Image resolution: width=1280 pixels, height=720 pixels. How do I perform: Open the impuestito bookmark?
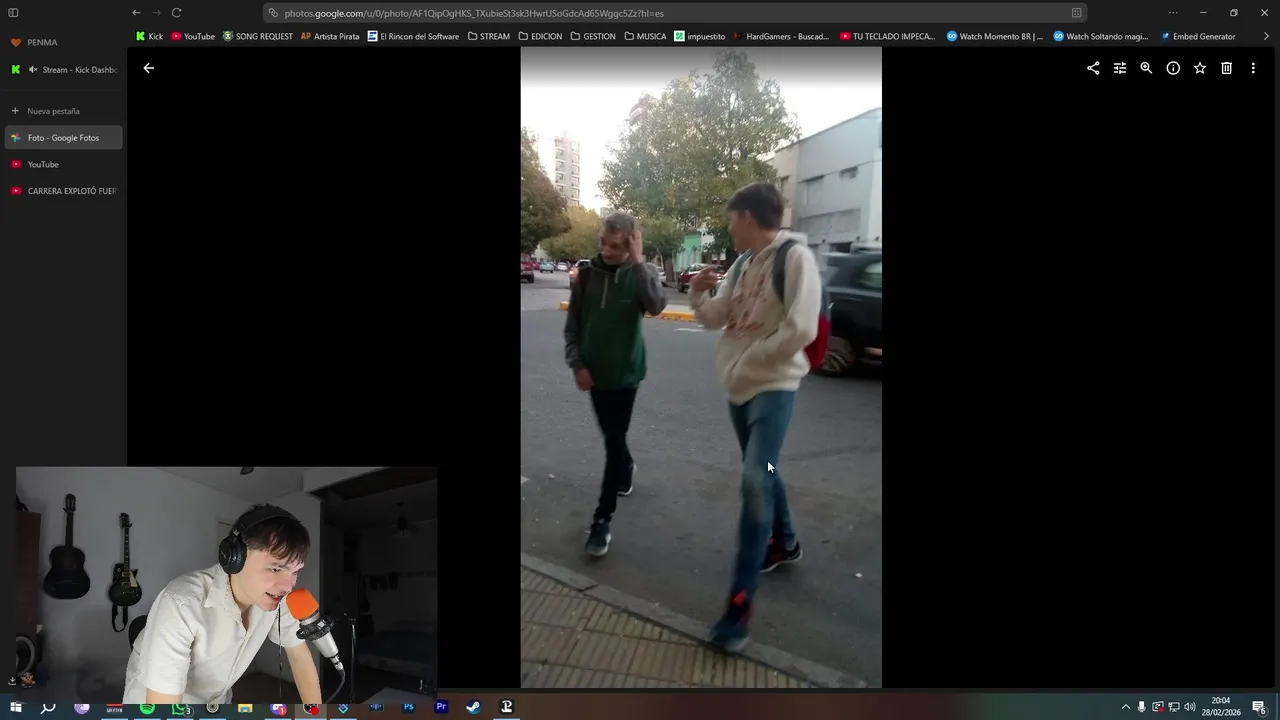700,36
